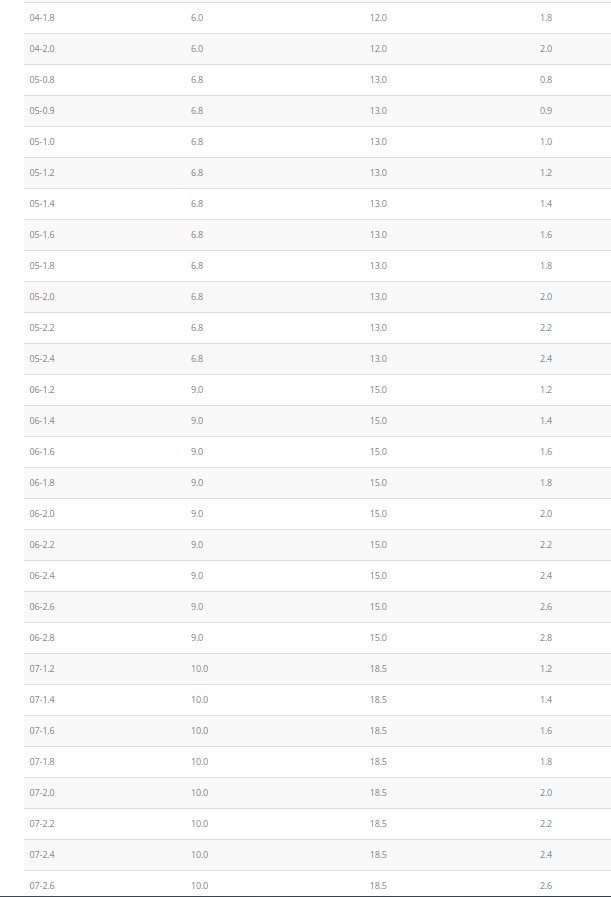The image size is (611, 897).
Task: Select the 04-2.0 row label
Action: (42, 49)
